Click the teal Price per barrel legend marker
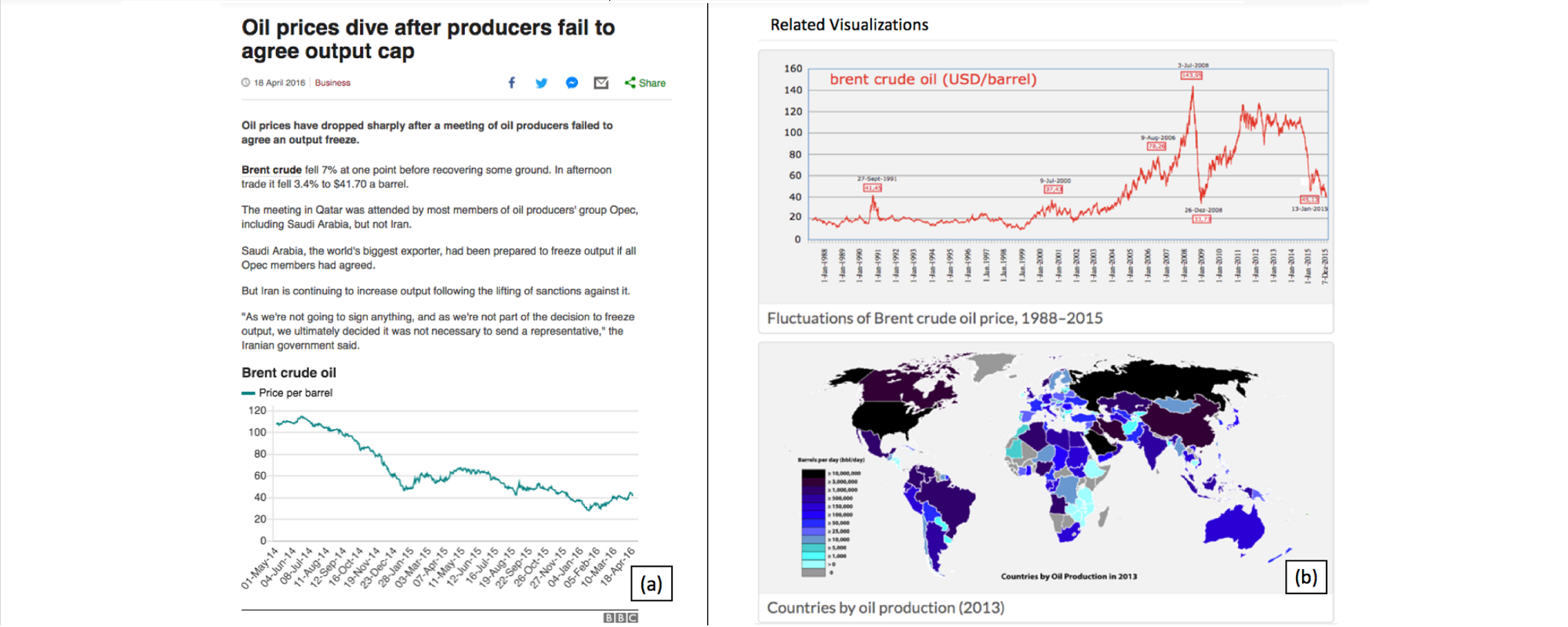The width and height of the screenshot is (1568, 627). (248, 393)
